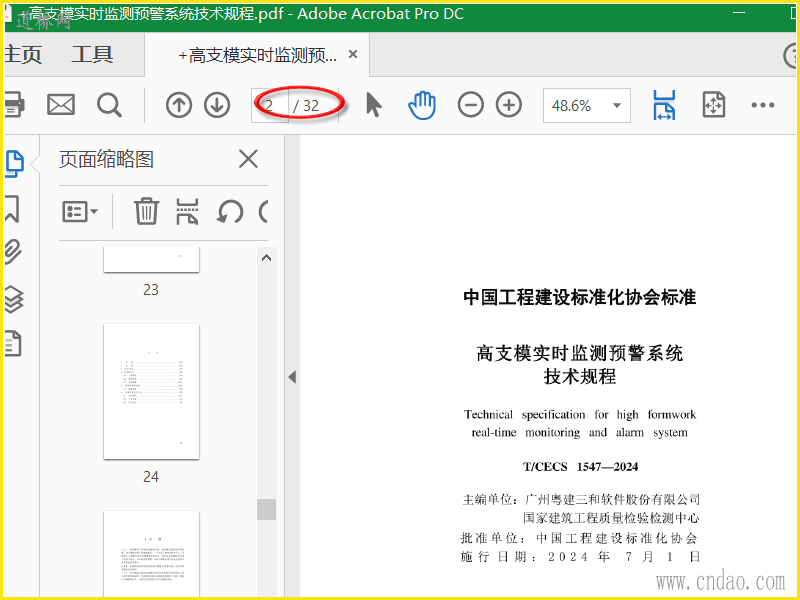800x600 pixels.
Task: Click the thumbnail panel scrollbar handle
Action: [x=266, y=509]
